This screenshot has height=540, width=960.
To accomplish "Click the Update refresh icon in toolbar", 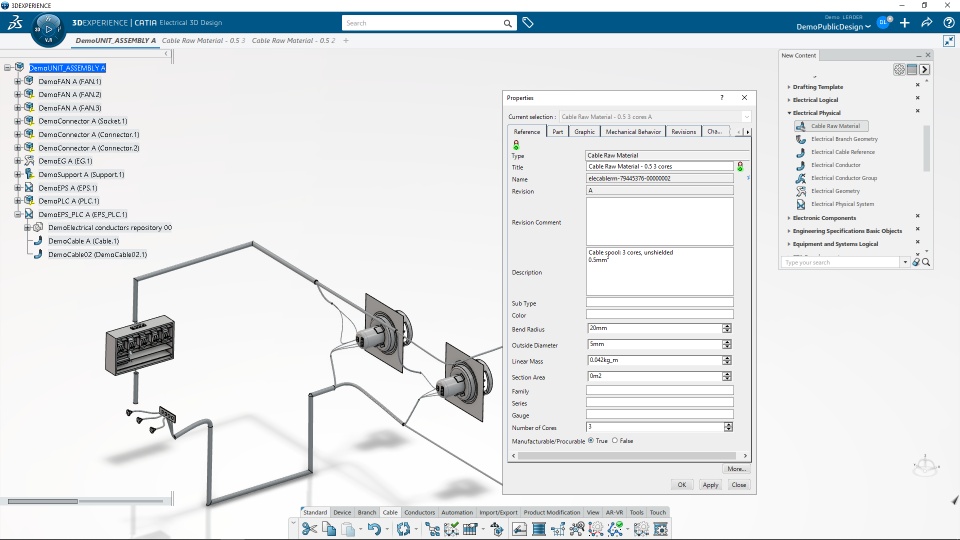I will tap(403, 528).
